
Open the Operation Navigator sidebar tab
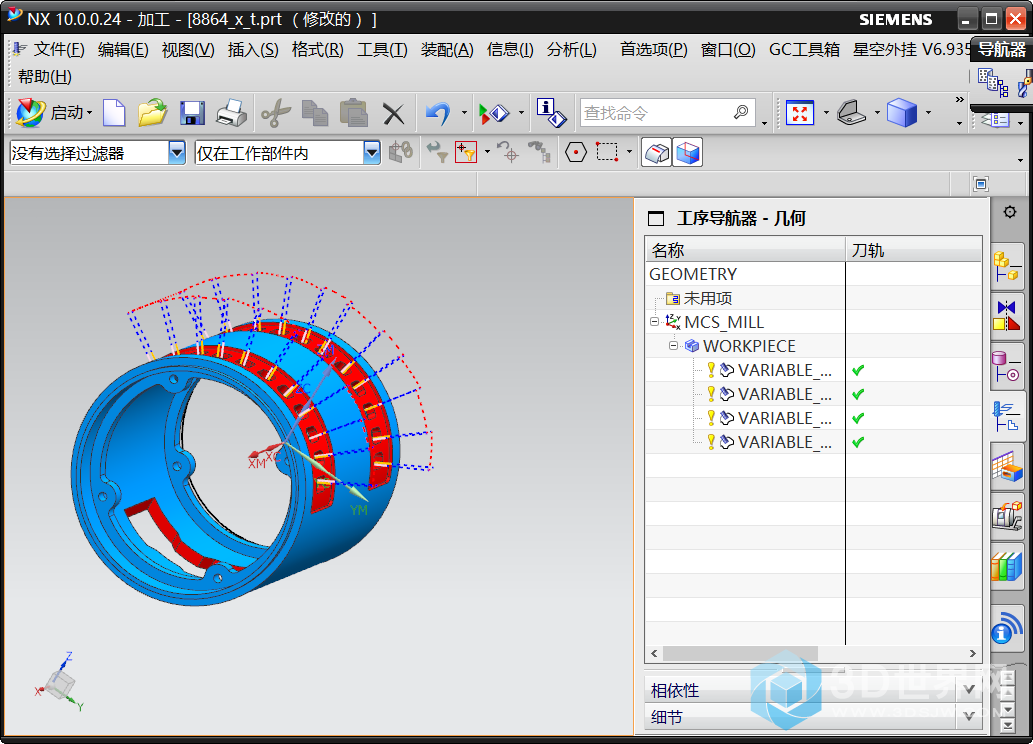pos(1007,416)
